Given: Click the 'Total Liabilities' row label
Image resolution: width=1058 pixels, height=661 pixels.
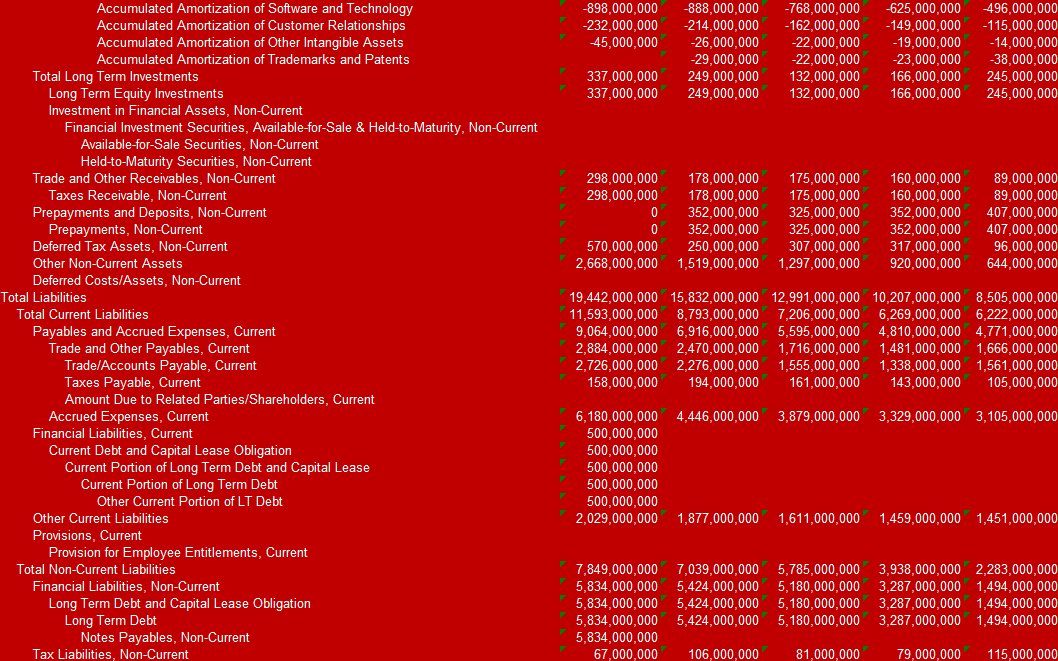Looking at the screenshot, I should point(43,297).
